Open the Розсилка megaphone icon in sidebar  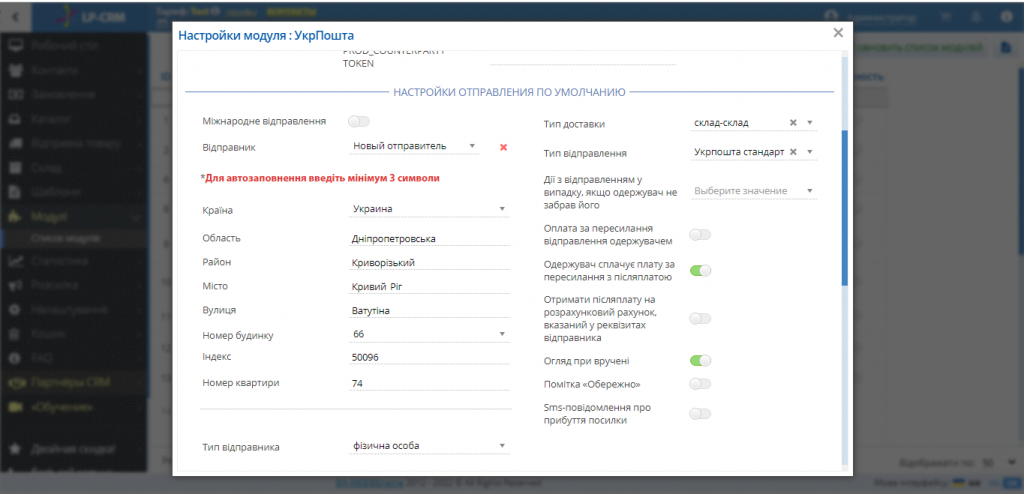(16, 285)
